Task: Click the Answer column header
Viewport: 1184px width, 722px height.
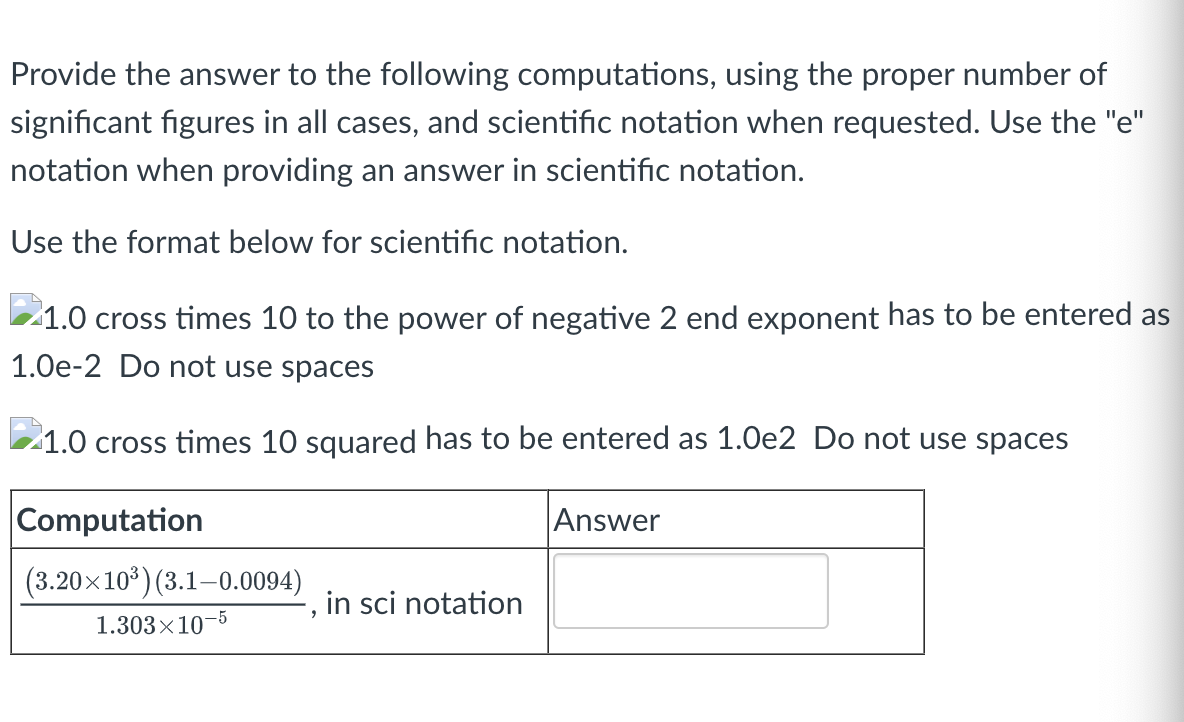Action: [x=606, y=520]
